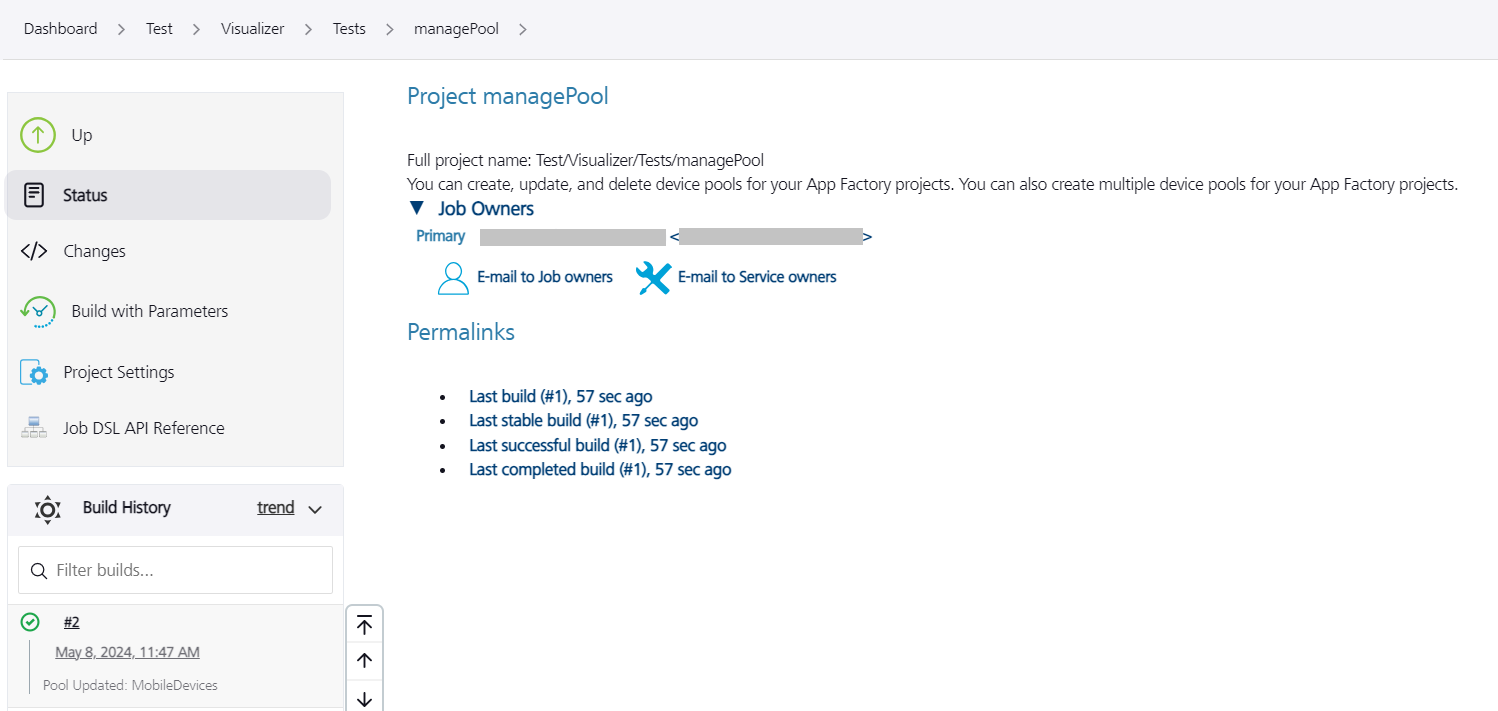Click the trend link in Build History

coord(275,508)
